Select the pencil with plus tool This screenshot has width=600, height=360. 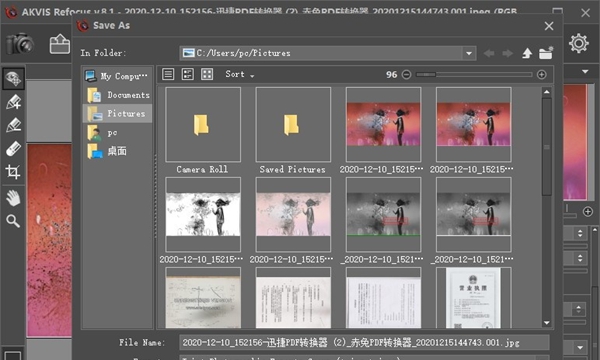(13, 102)
